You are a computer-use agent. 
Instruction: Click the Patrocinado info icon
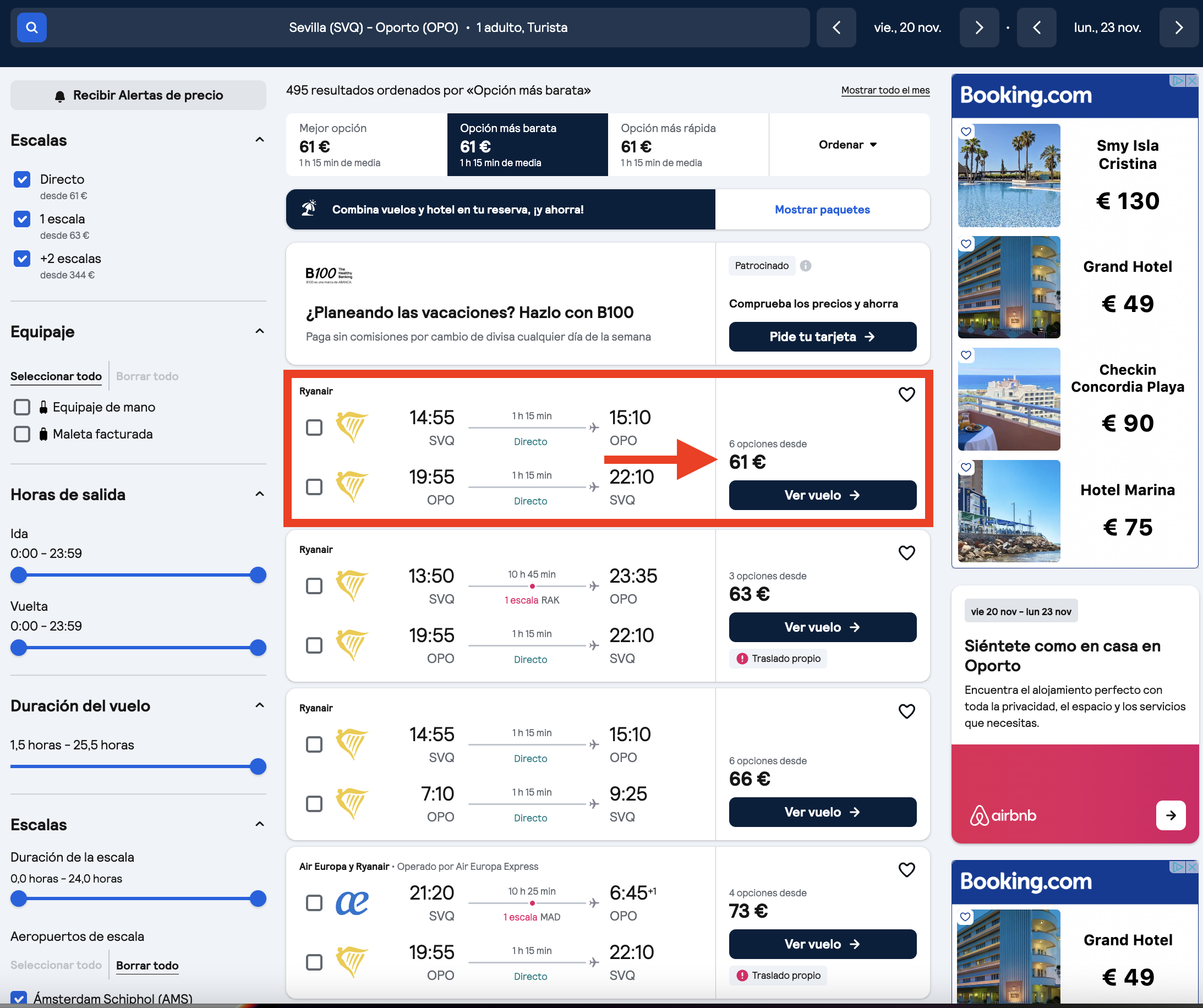tap(806, 266)
